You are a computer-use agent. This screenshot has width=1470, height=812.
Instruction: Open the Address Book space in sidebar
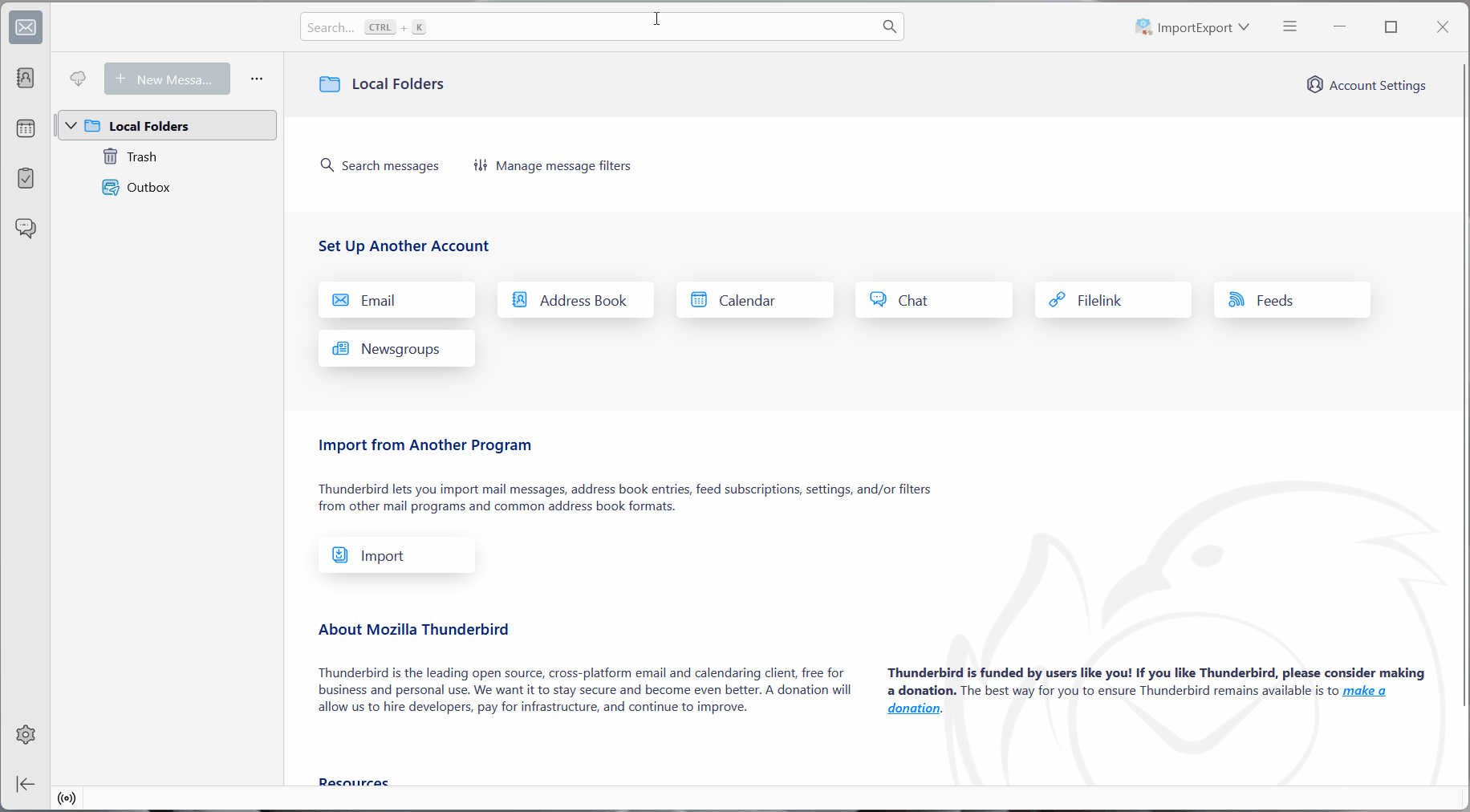[26, 78]
